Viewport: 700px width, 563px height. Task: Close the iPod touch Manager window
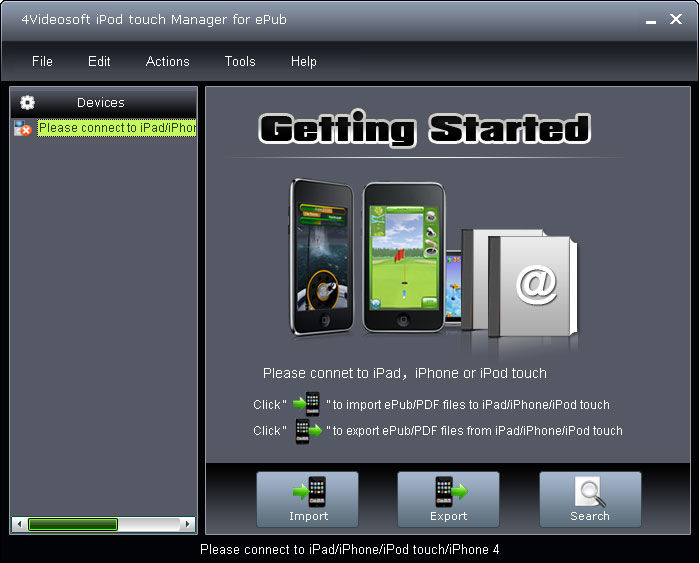click(x=676, y=19)
